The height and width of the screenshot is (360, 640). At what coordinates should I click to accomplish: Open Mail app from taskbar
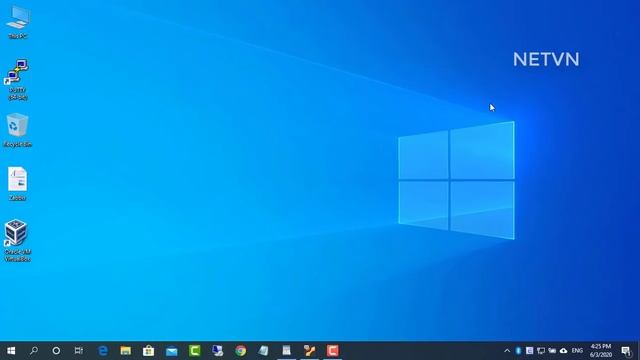tap(172, 351)
